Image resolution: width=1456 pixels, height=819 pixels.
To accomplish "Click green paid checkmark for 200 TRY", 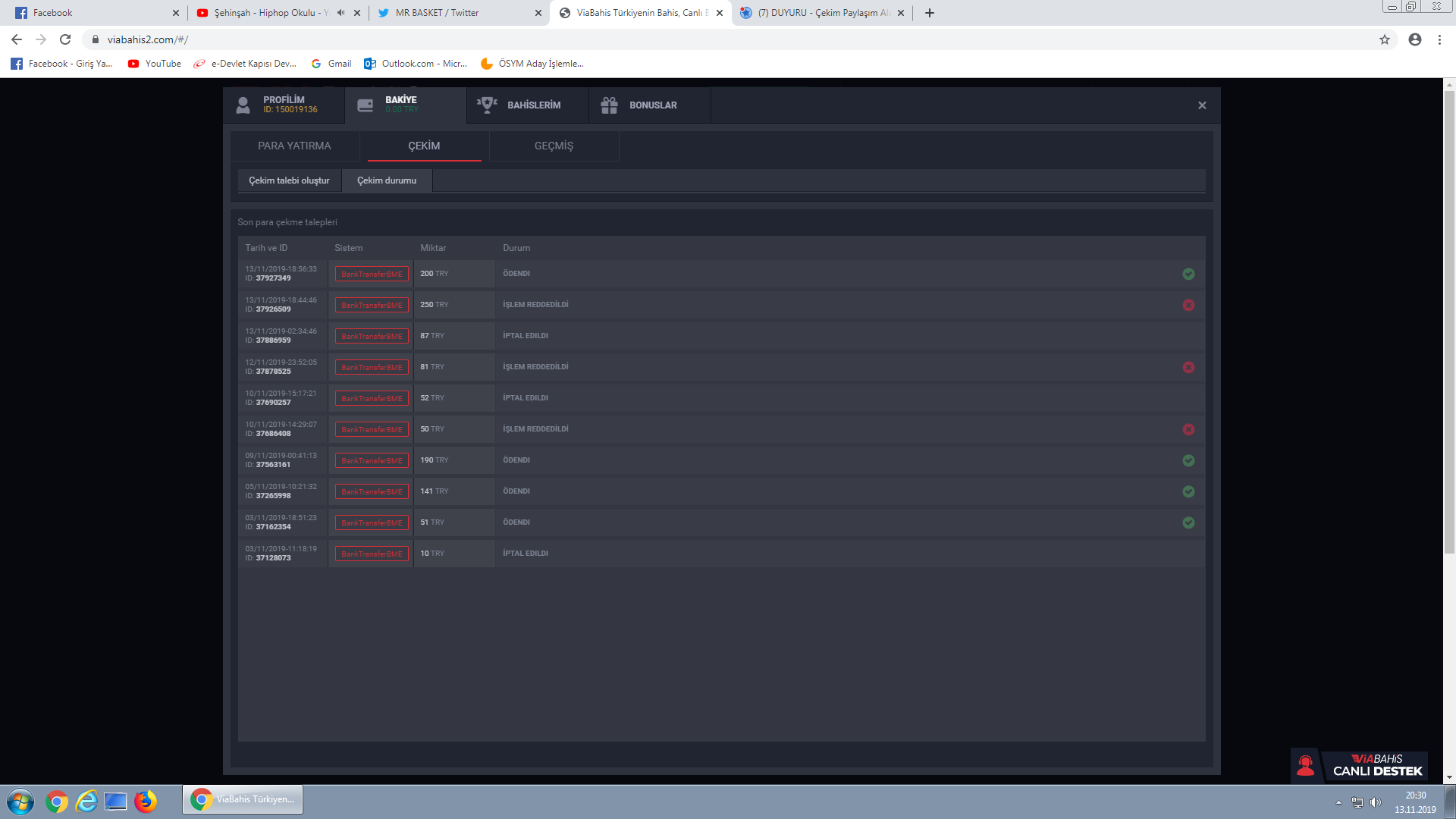I will click(x=1188, y=274).
